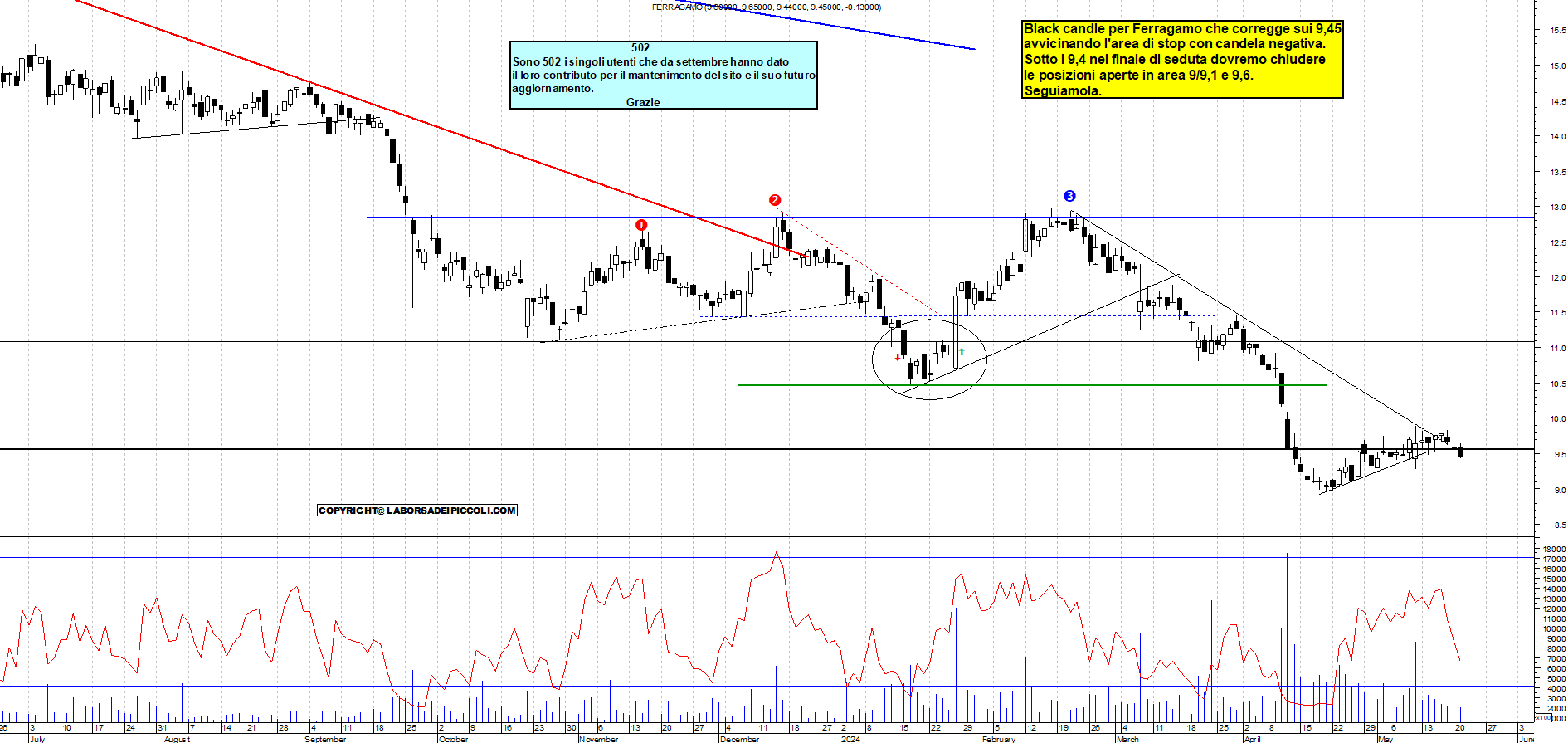Click the 'December' month label
Image resolution: width=1568 pixels, height=743 pixels.
[x=740, y=739]
